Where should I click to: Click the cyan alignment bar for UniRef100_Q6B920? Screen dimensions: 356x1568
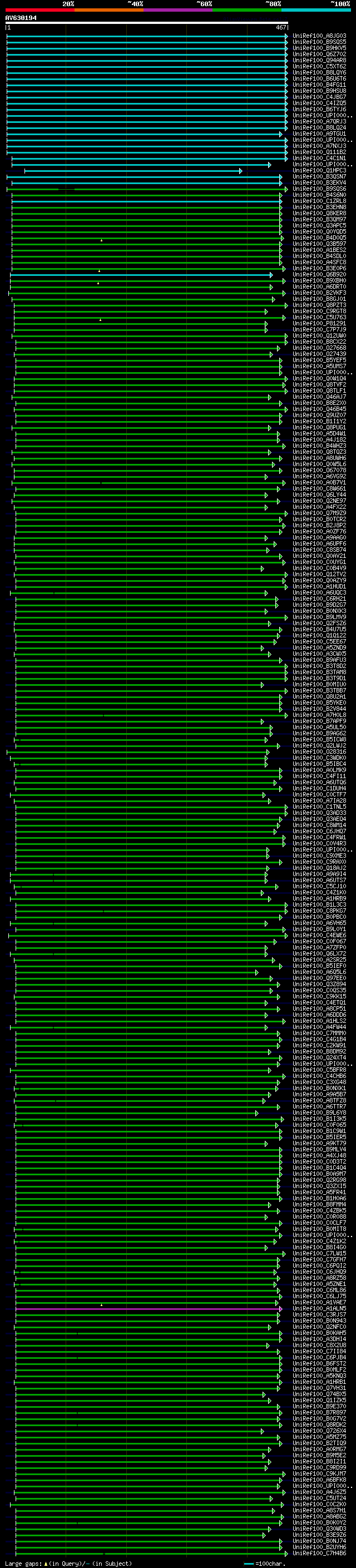click(x=142, y=275)
